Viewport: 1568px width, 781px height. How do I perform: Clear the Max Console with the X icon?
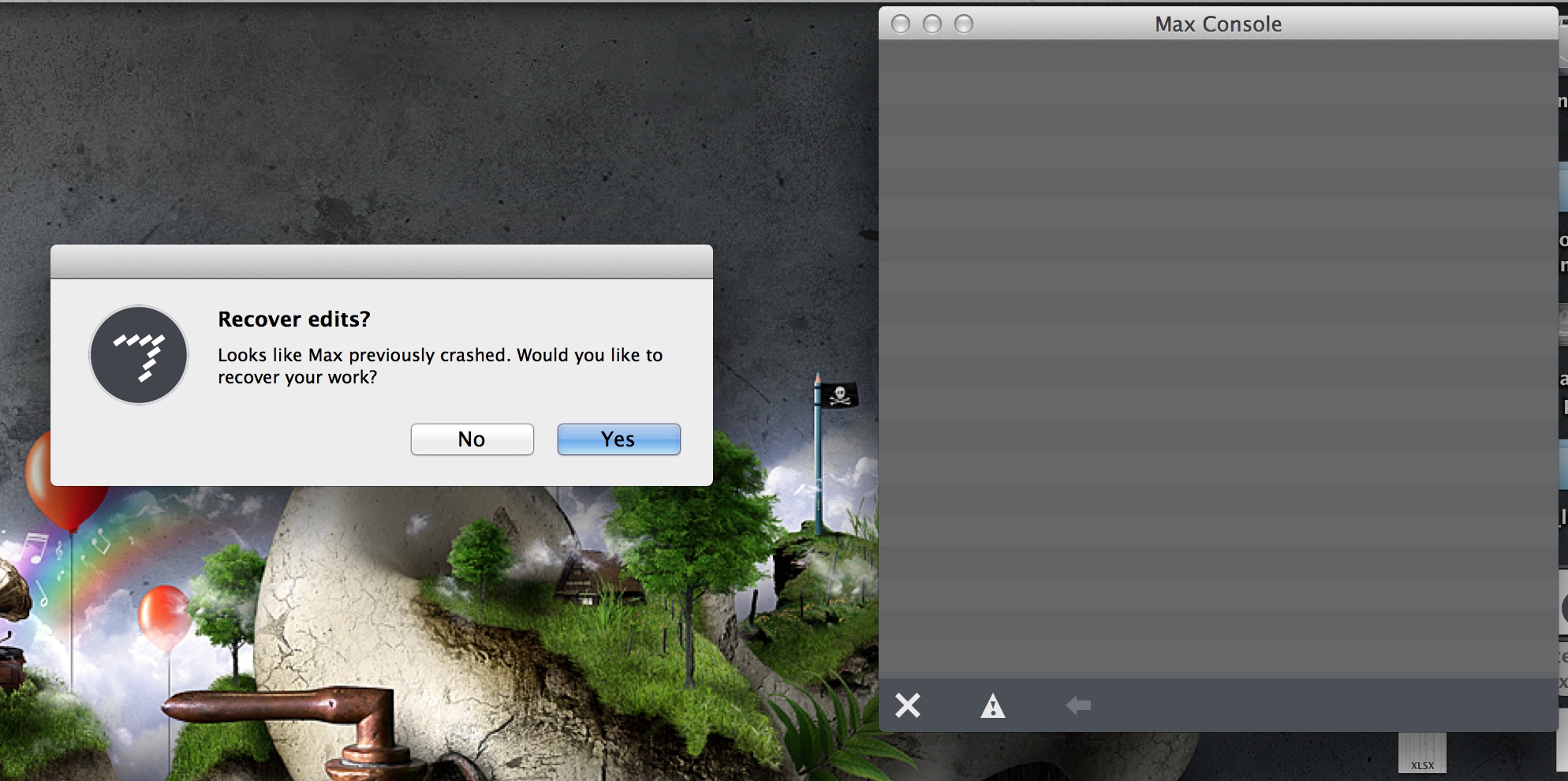908,705
